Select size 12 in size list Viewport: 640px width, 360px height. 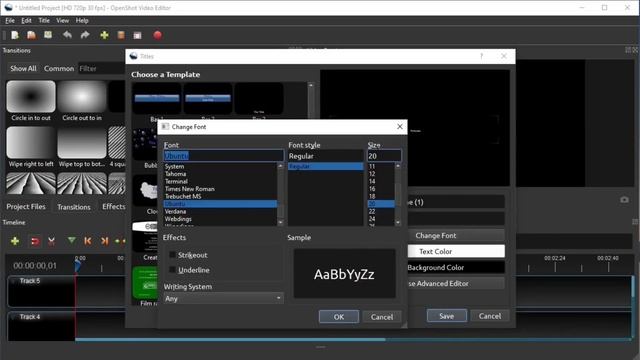point(372,174)
